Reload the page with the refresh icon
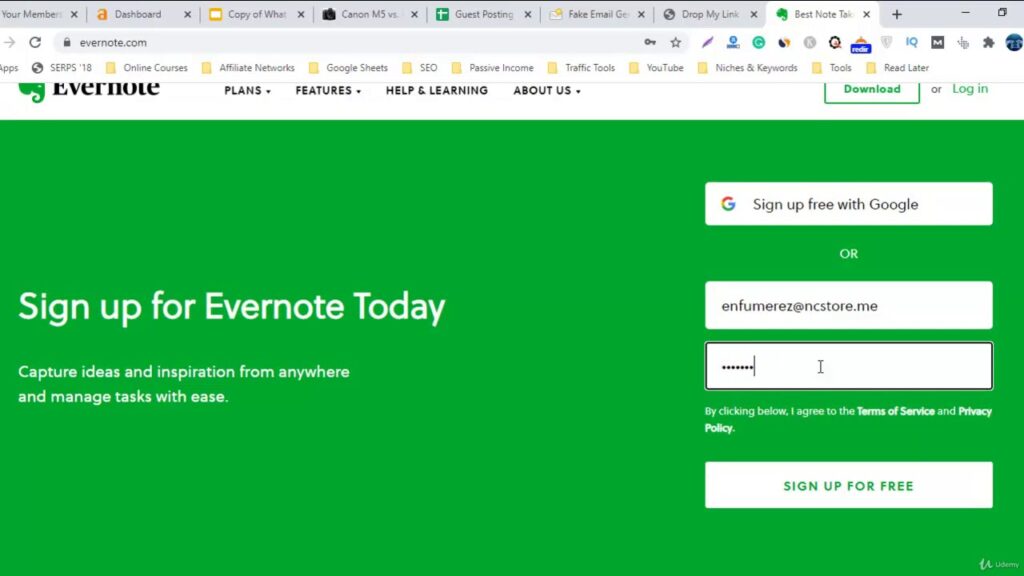 pyautogui.click(x=35, y=42)
